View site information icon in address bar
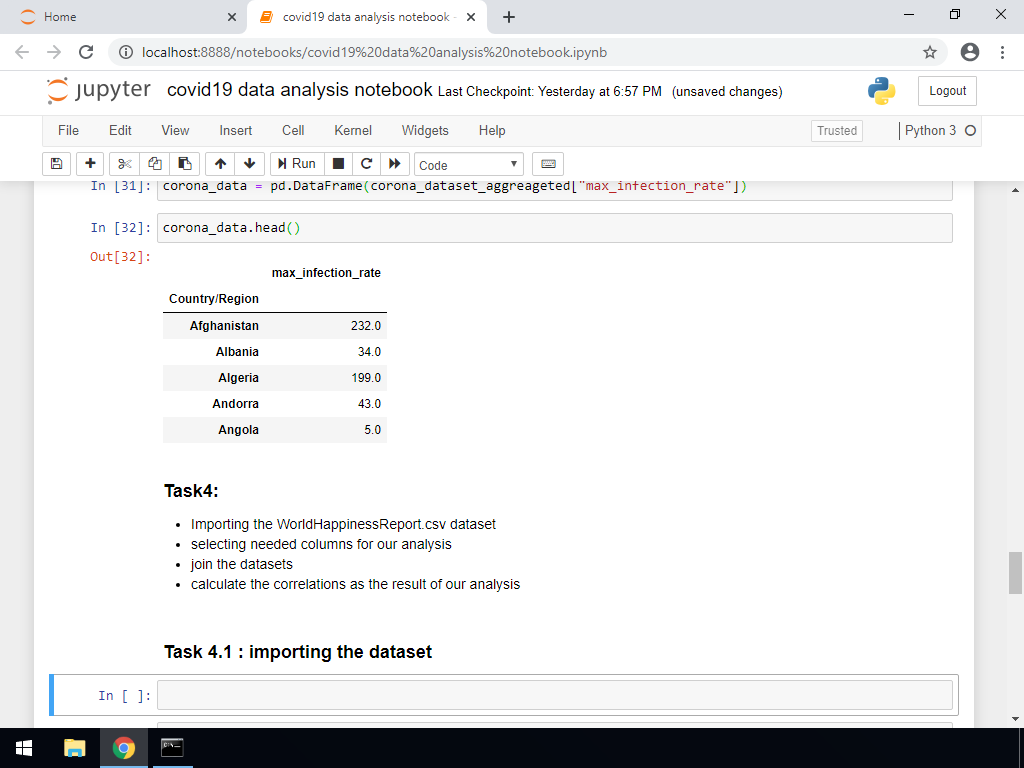Image resolution: width=1024 pixels, height=768 pixels. tap(126, 52)
